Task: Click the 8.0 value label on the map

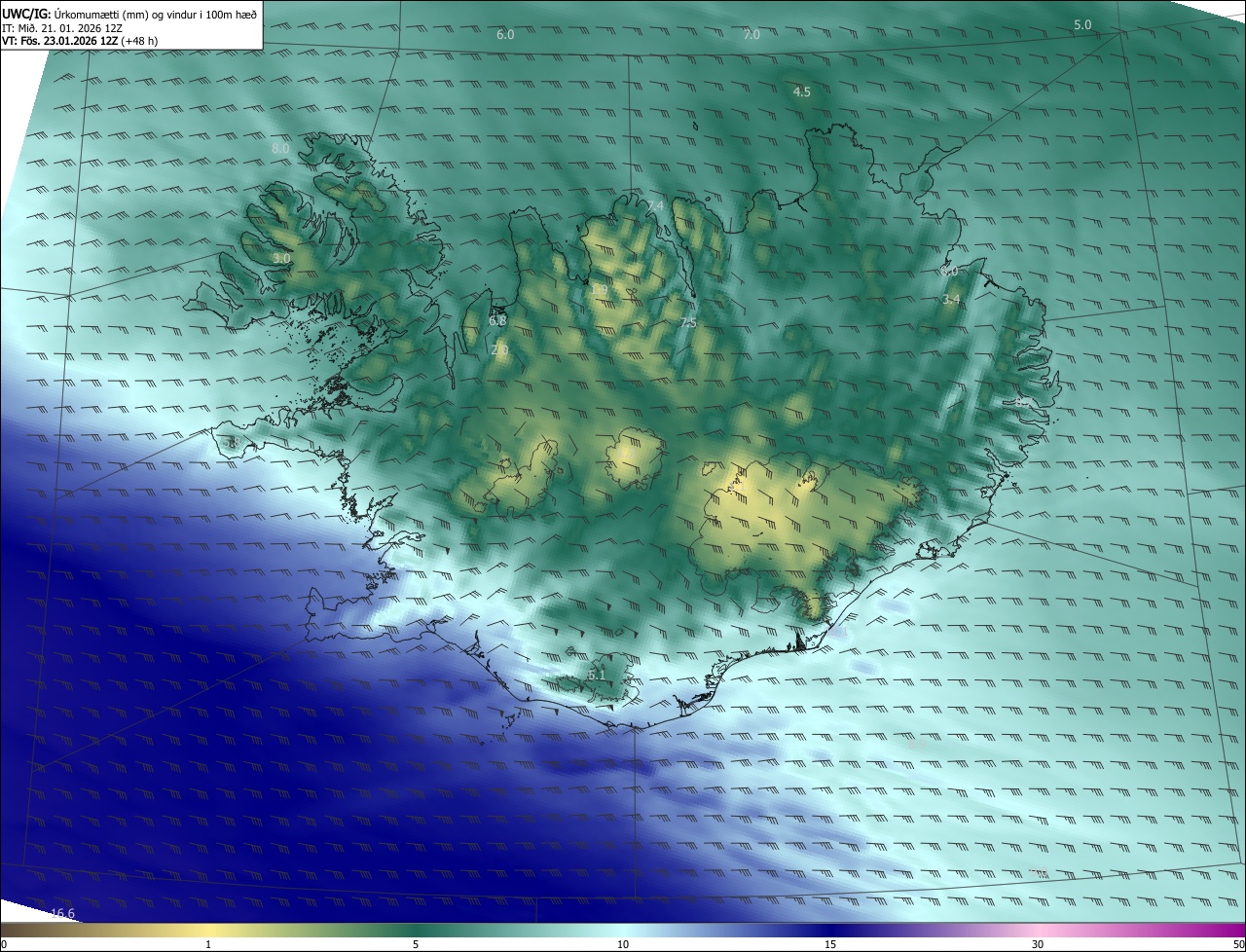Action: click(280, 148)
